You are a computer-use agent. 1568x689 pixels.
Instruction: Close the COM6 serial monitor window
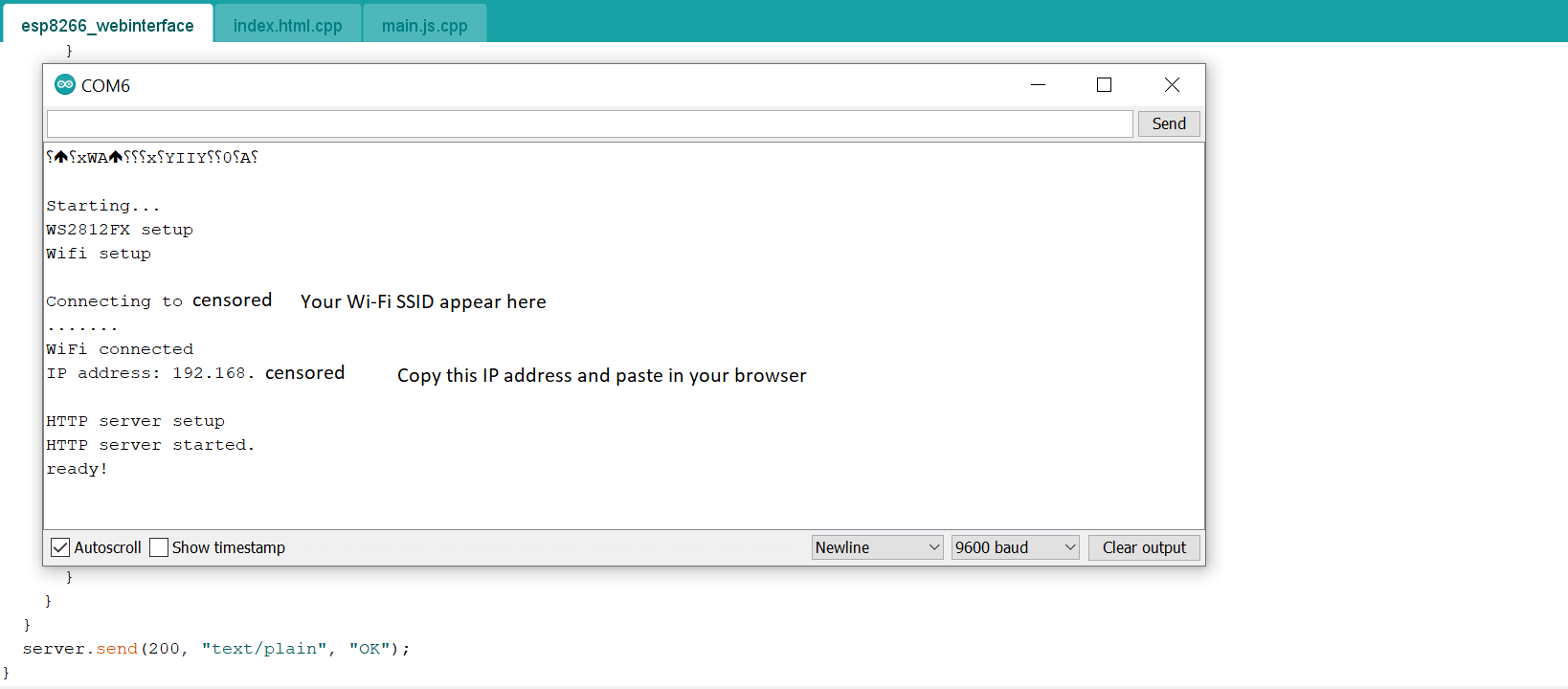click(x=1172, y=85)
